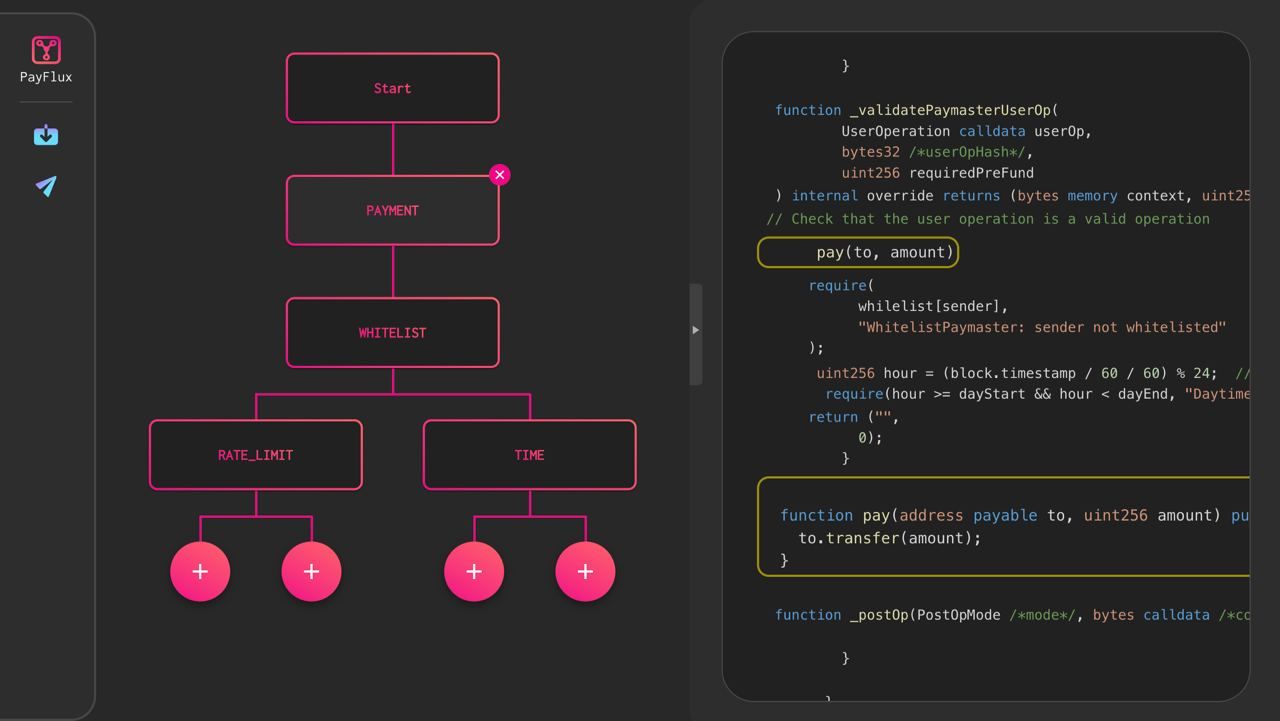
Task: Remove the PAYMENT node with the X
Action: [x=499, y=175]
